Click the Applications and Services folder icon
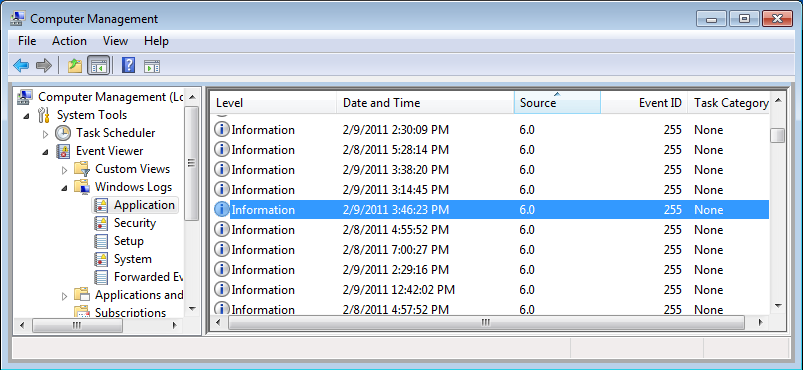The height and width of the screenshot is (370, 803). [82, 295]
